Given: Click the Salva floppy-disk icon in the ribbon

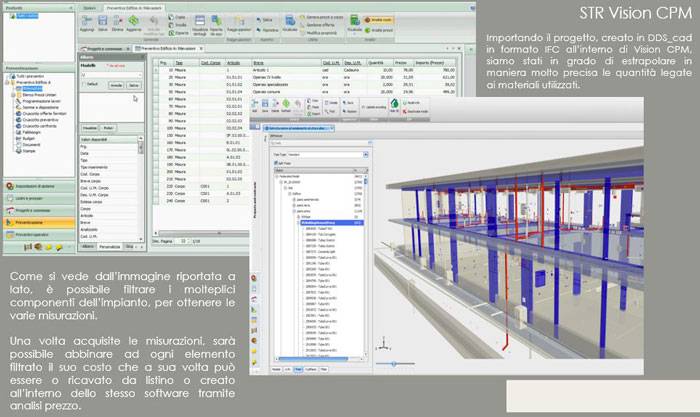Looking at the screenshot, I should point(103,21).
